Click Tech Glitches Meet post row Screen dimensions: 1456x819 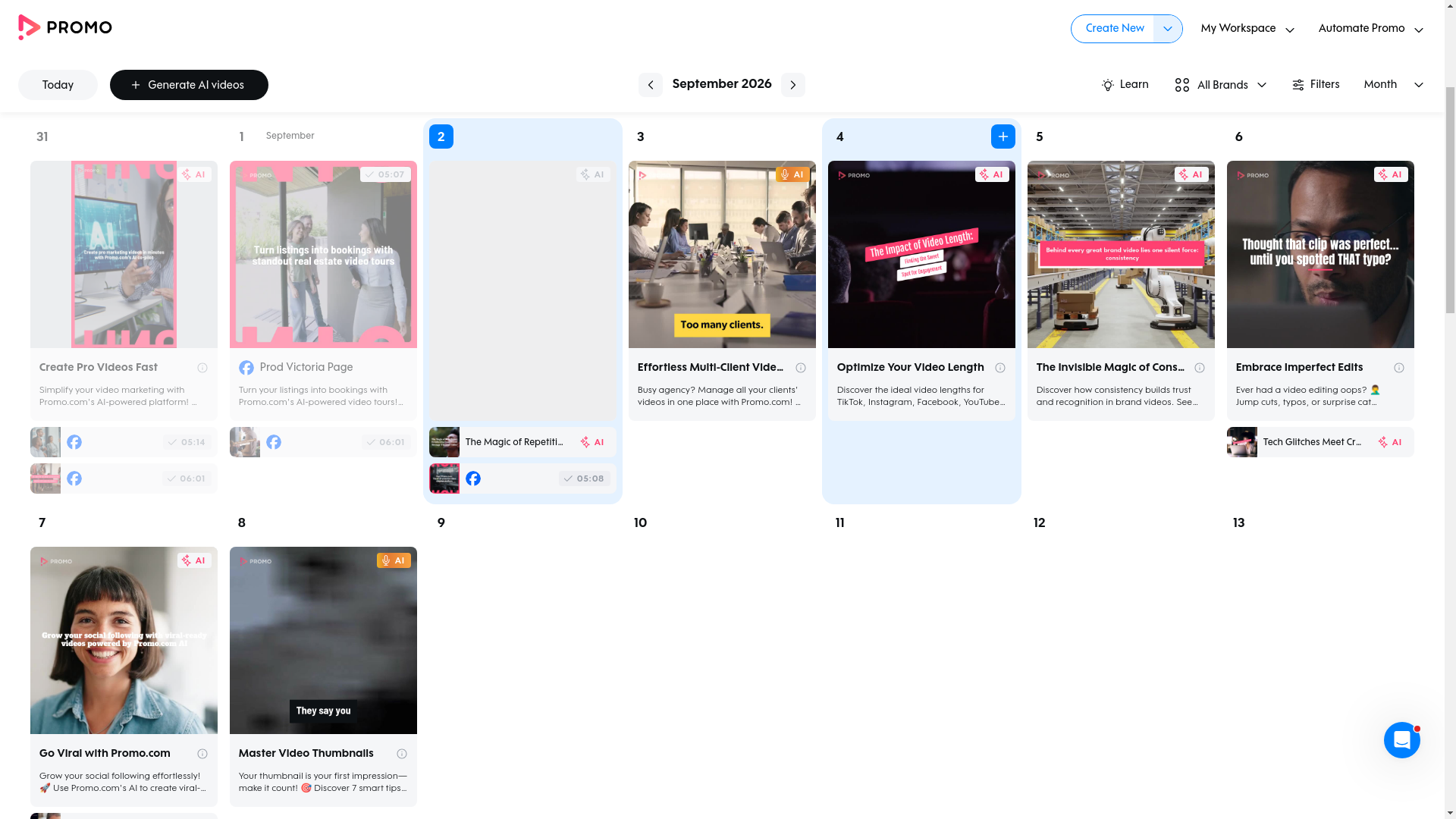click(1320, 442)
